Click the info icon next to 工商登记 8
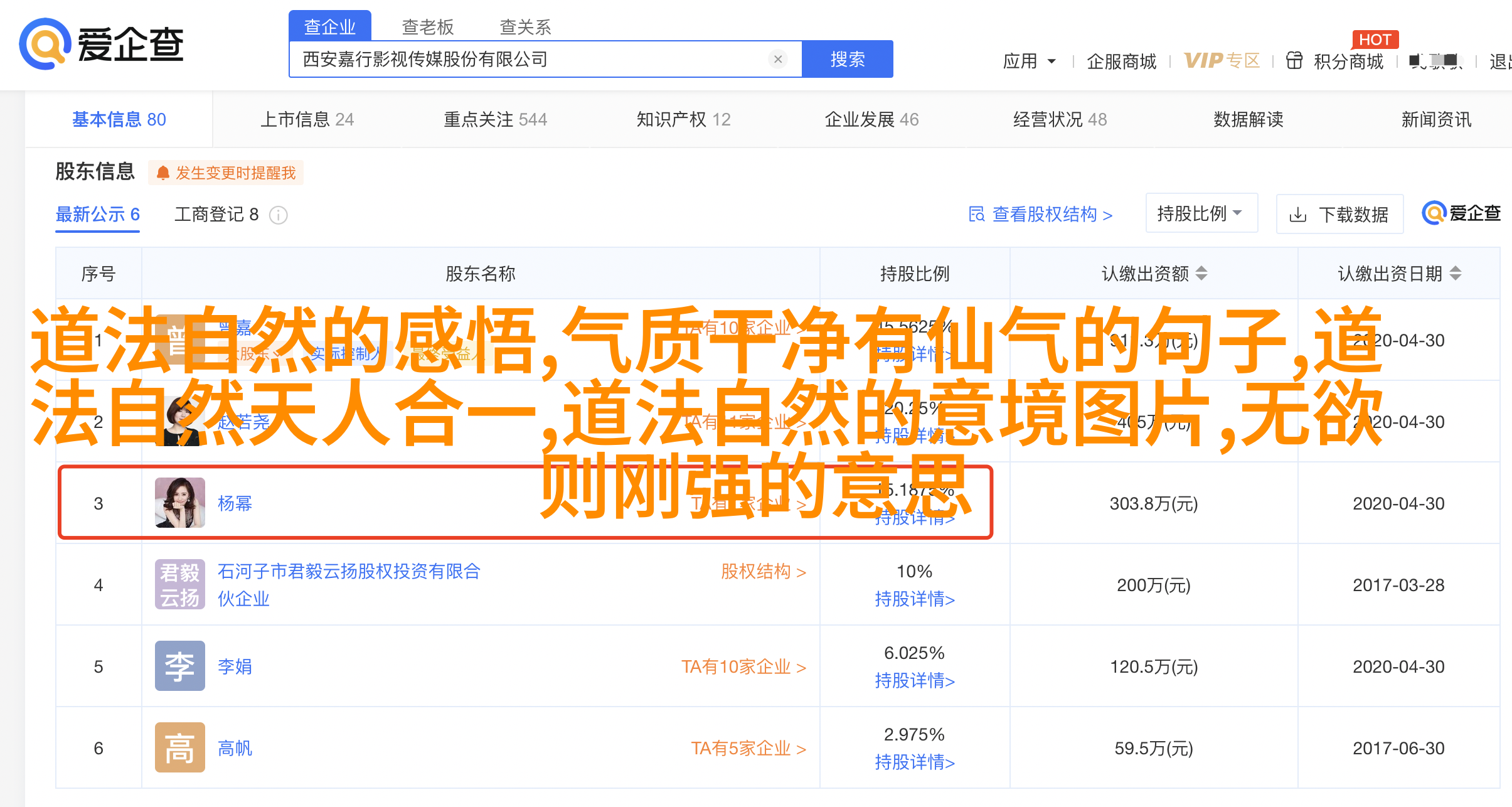1512x807 pixels. tap(278, 215)
